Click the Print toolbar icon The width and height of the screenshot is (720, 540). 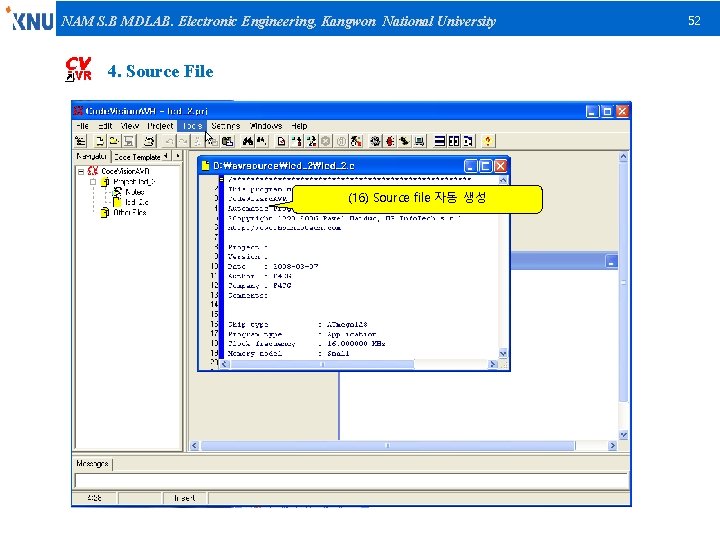tap(149, 141)
